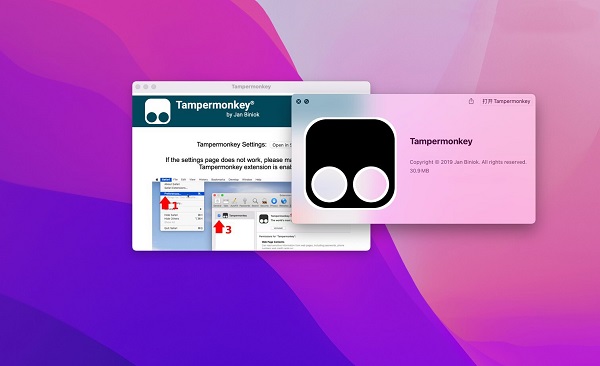
Task: Click the Open In Safari settings button
Action: 282,145
